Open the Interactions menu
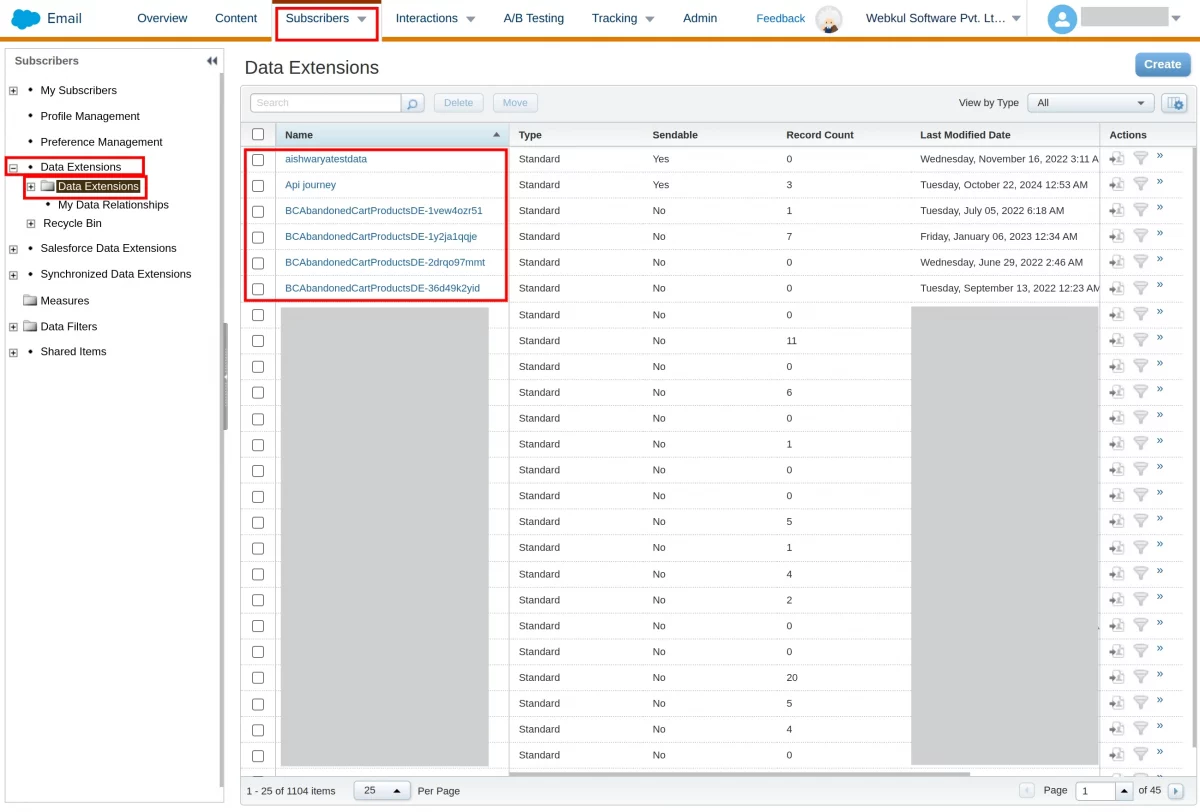Viewport: 1200px width, 812px height. [435, 18]
